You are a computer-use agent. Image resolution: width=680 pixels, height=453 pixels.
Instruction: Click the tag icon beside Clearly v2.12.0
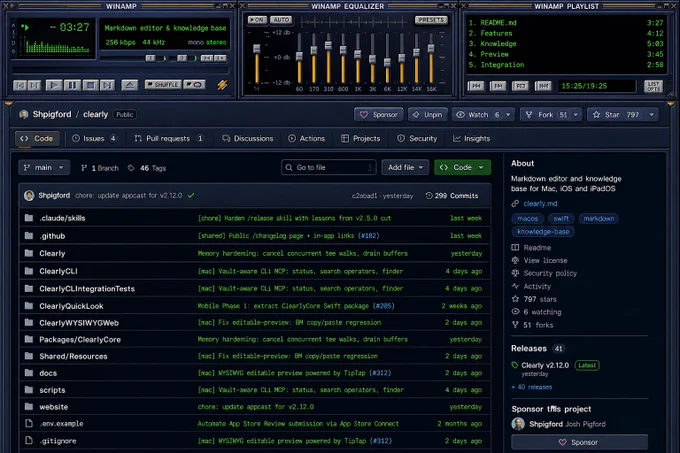(515, 365)
